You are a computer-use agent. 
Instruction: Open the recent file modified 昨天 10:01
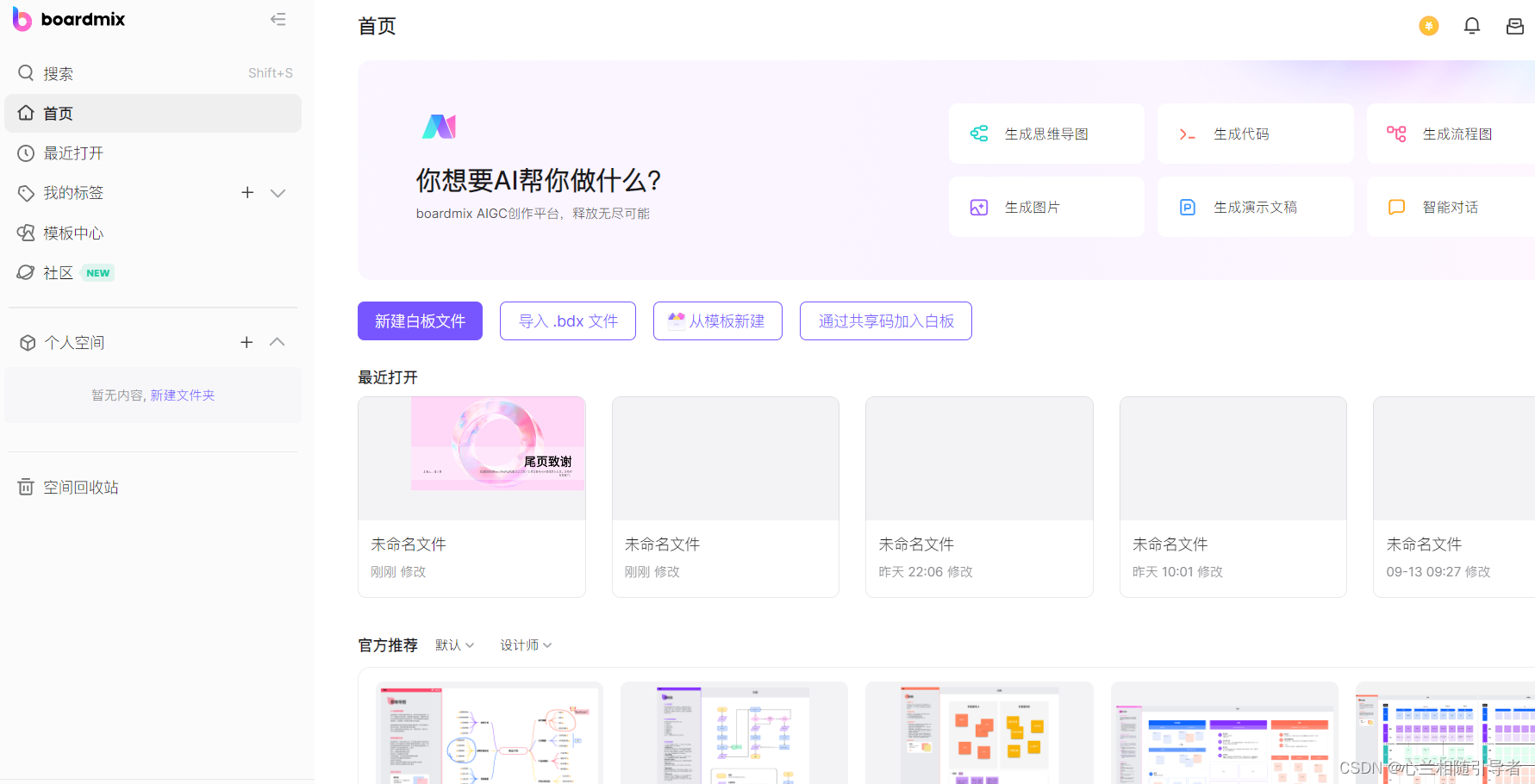click(1233, 496)
